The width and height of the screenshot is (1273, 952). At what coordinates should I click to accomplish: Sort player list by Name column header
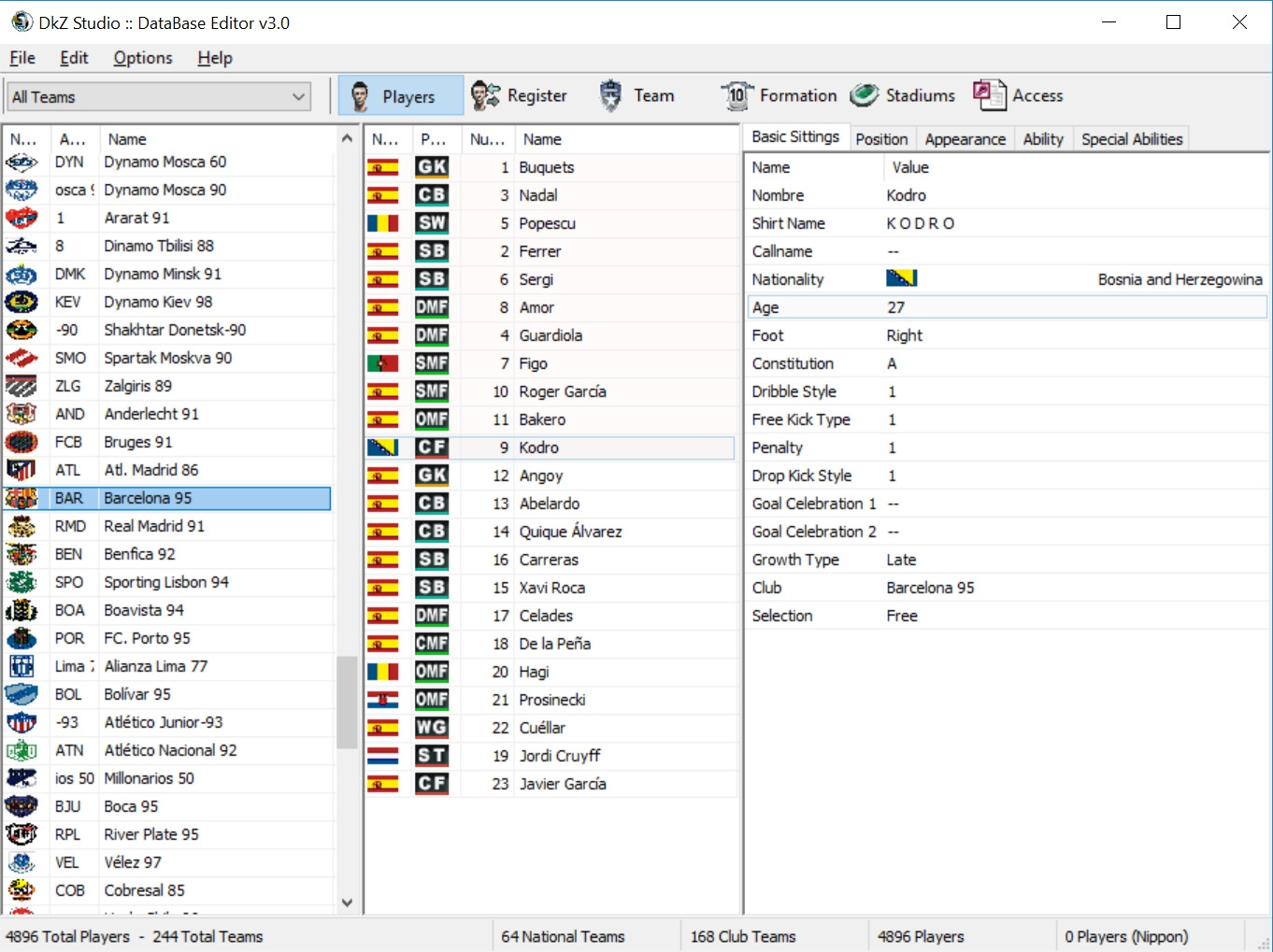626,139
